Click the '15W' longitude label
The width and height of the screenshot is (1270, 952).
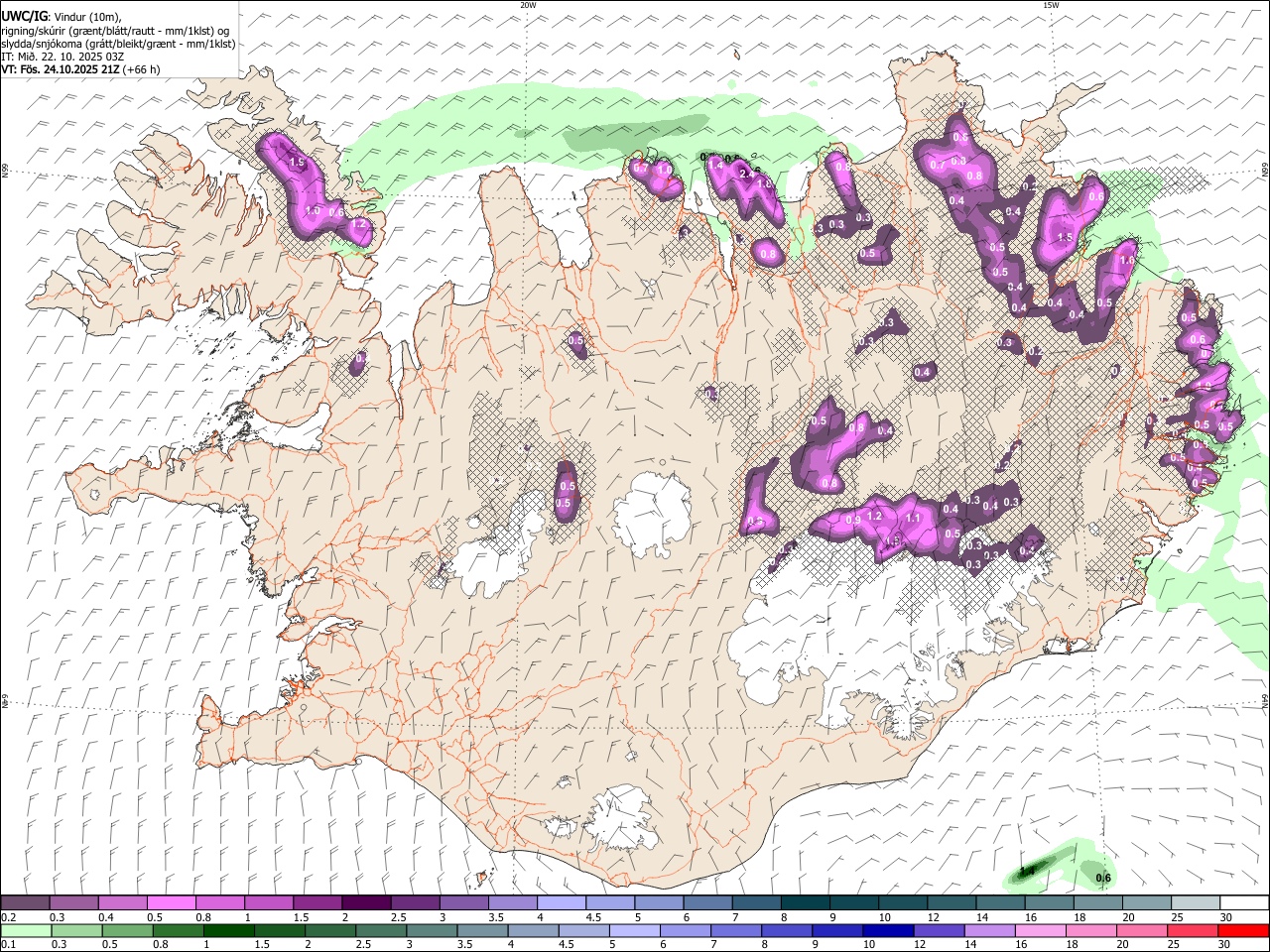1051,5
